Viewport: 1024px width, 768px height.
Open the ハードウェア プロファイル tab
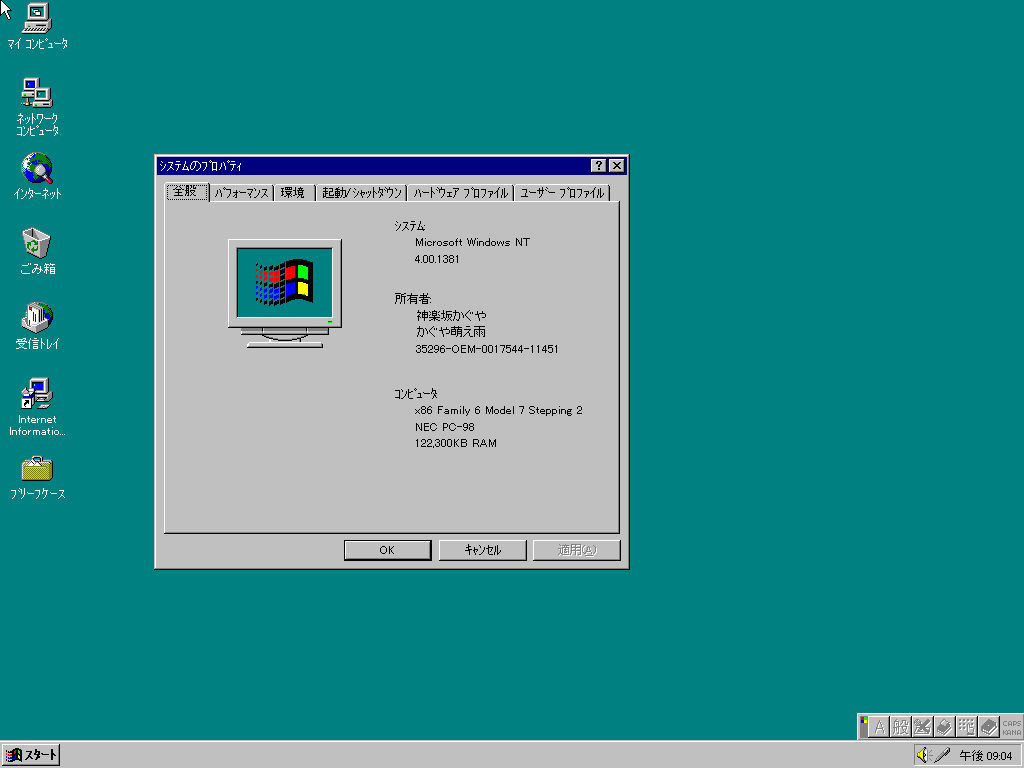(x=460, y=193)
